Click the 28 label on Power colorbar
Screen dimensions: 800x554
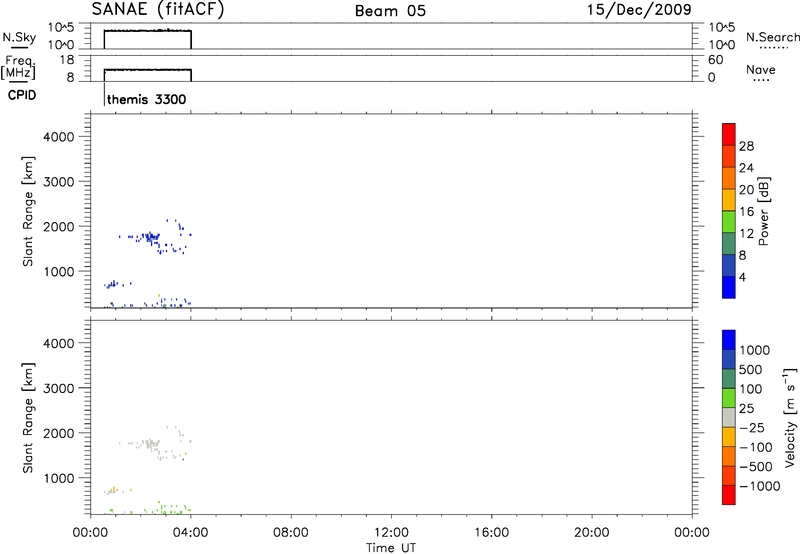pos(746,146)
